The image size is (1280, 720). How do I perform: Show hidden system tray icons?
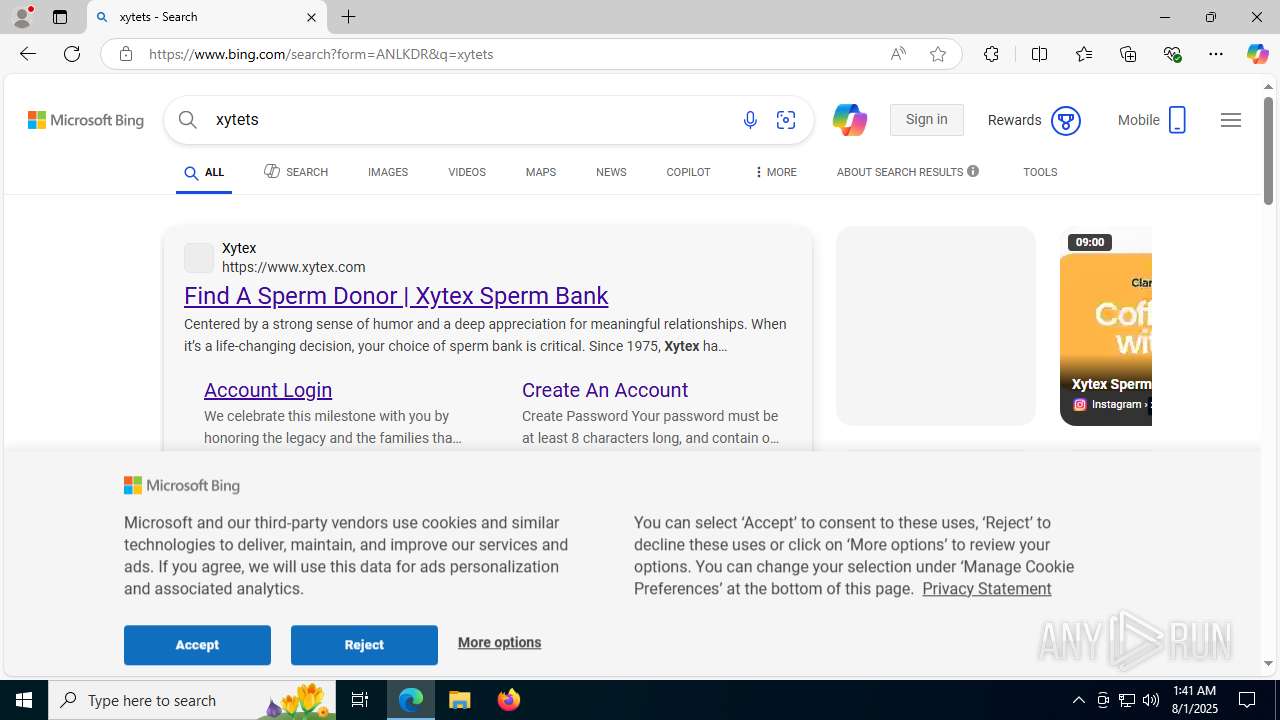1078,700
